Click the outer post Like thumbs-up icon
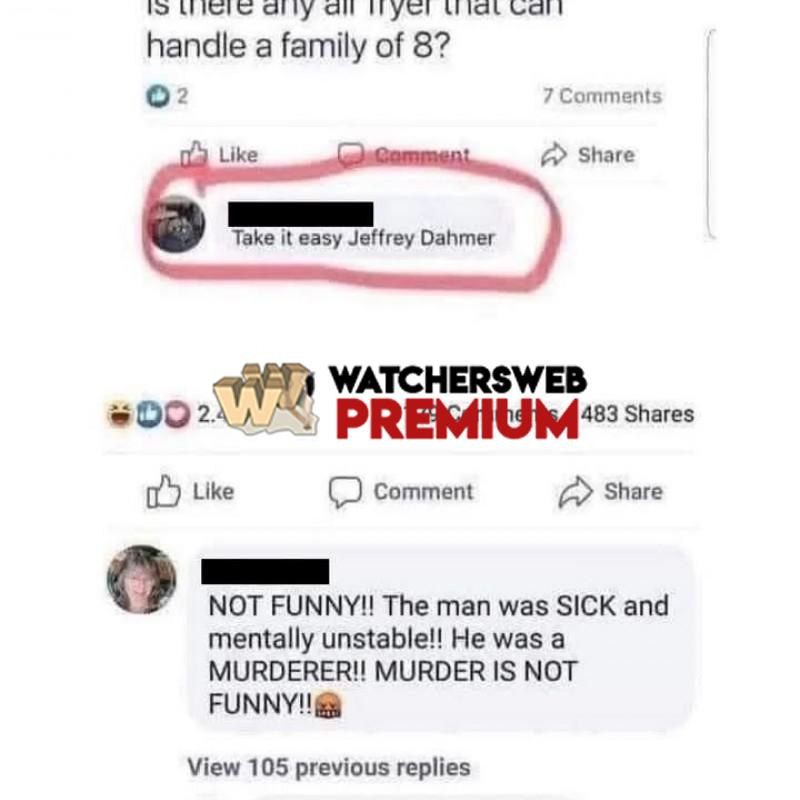Viewport: 800px width, 800px height. 163,492
